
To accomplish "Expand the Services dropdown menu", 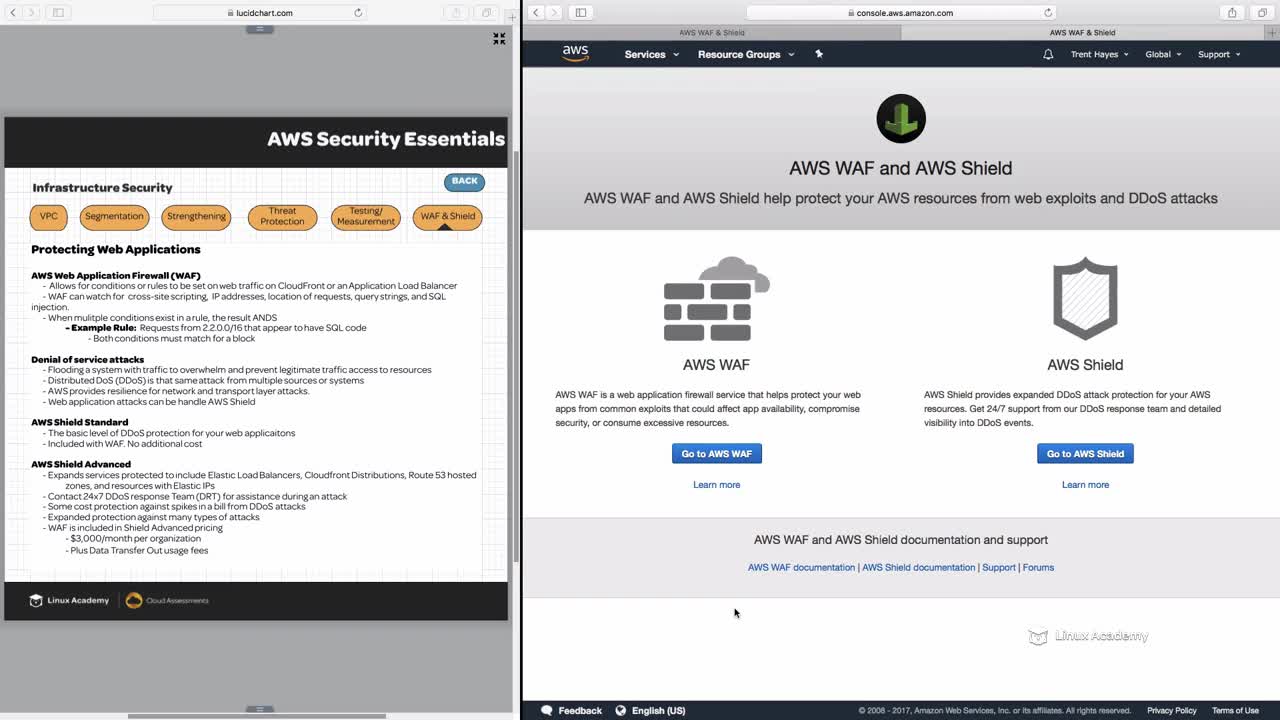I will point(652,54).
